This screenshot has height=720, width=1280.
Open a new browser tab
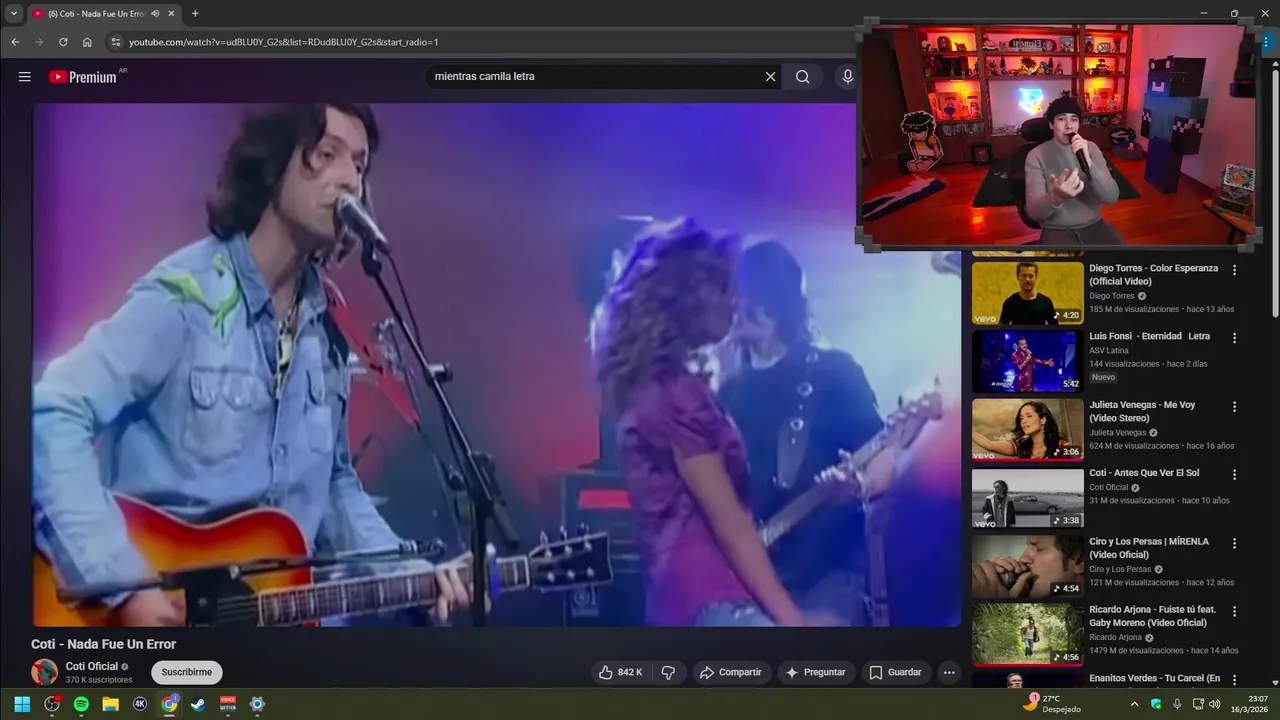pyautogui.click(x=195, y=14)
